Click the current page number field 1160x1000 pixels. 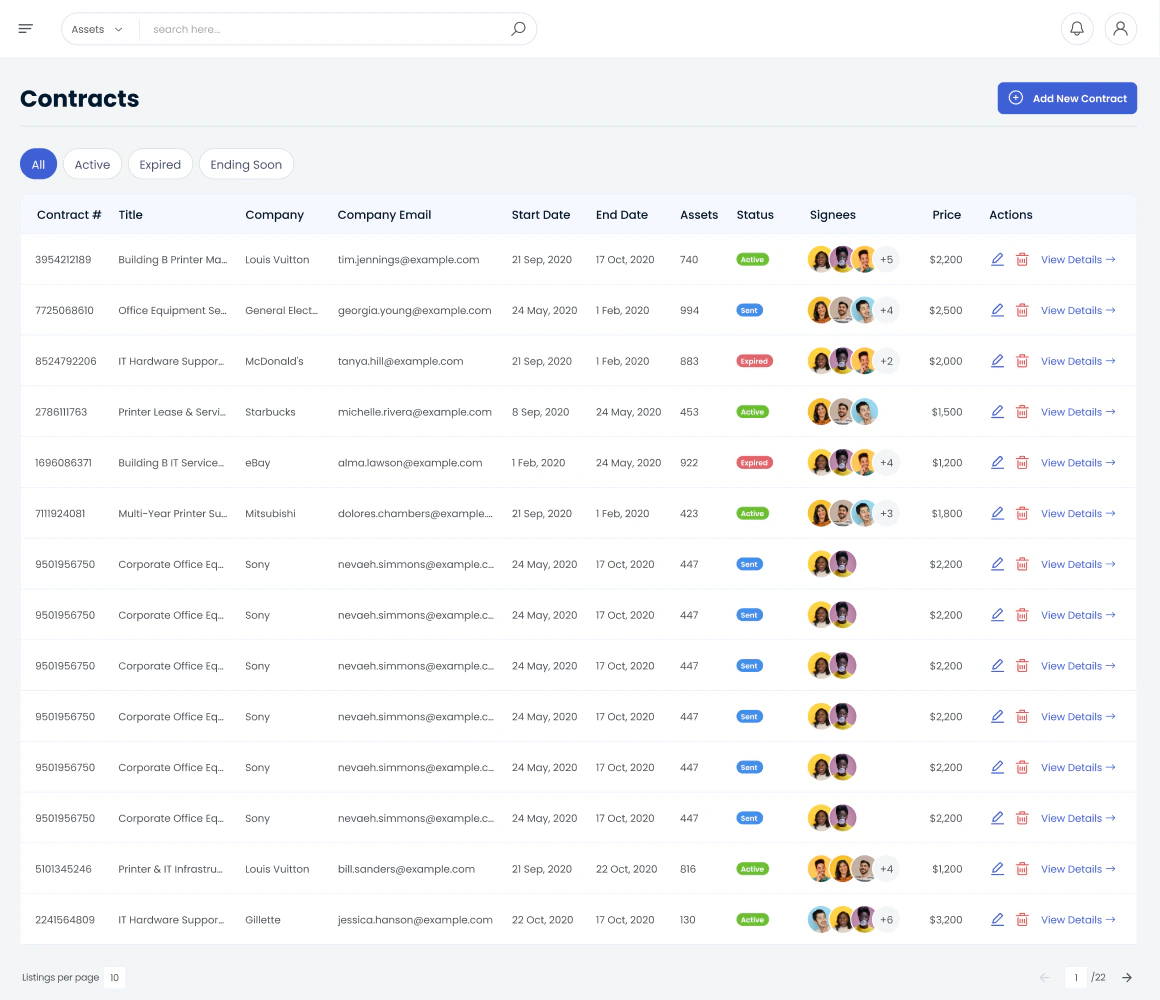1076,978
